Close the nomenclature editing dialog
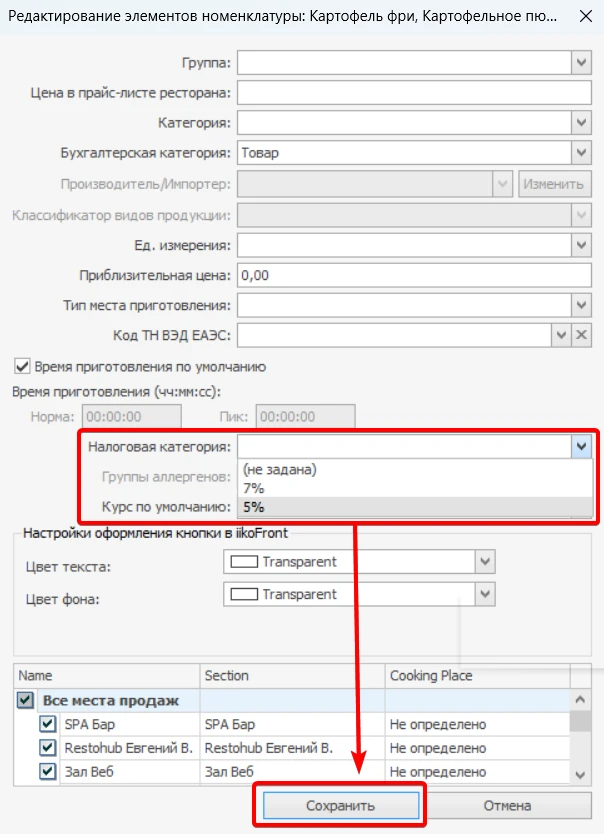 [586, 16]
